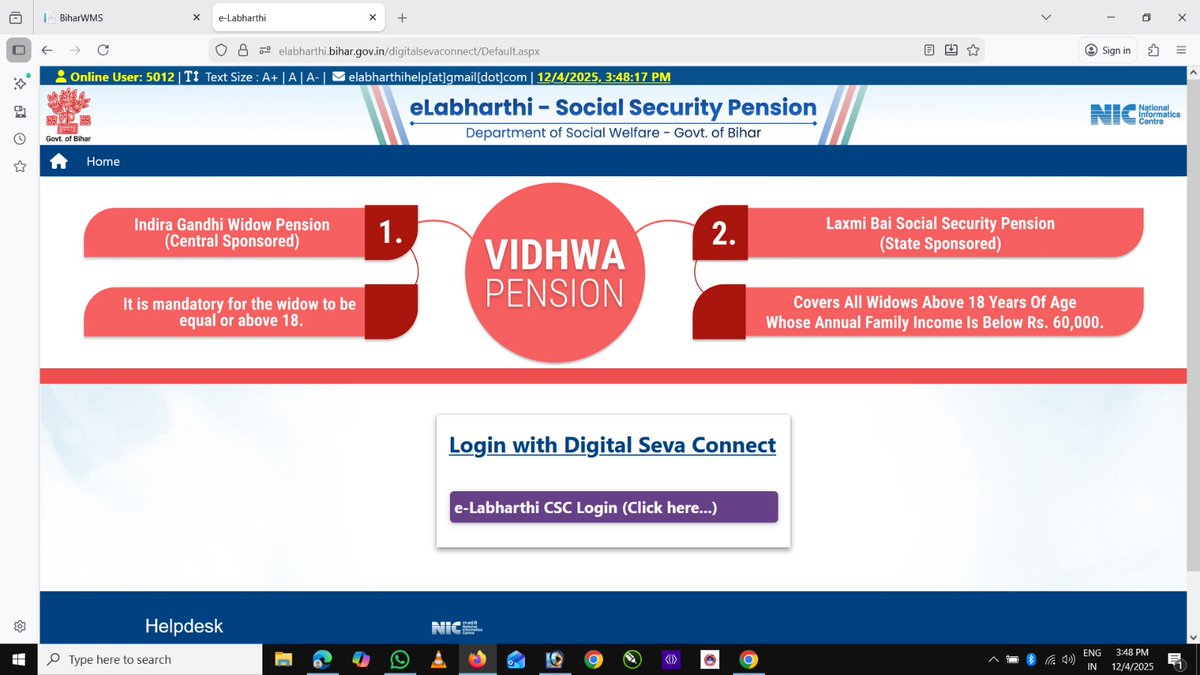Click the Indira Gandhi Widow Pension text
1200x675 pixels.
[232, 232]
